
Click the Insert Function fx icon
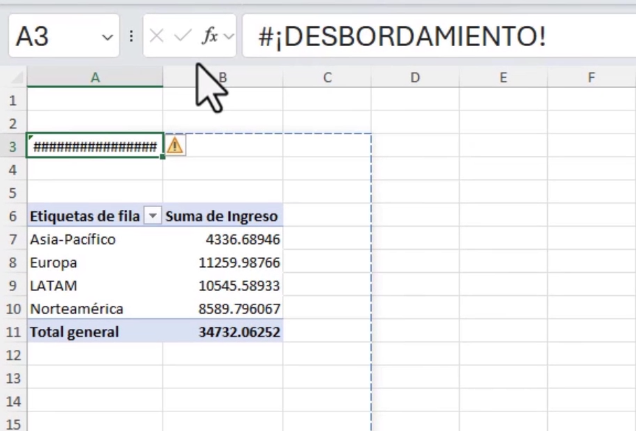[210, 36]
